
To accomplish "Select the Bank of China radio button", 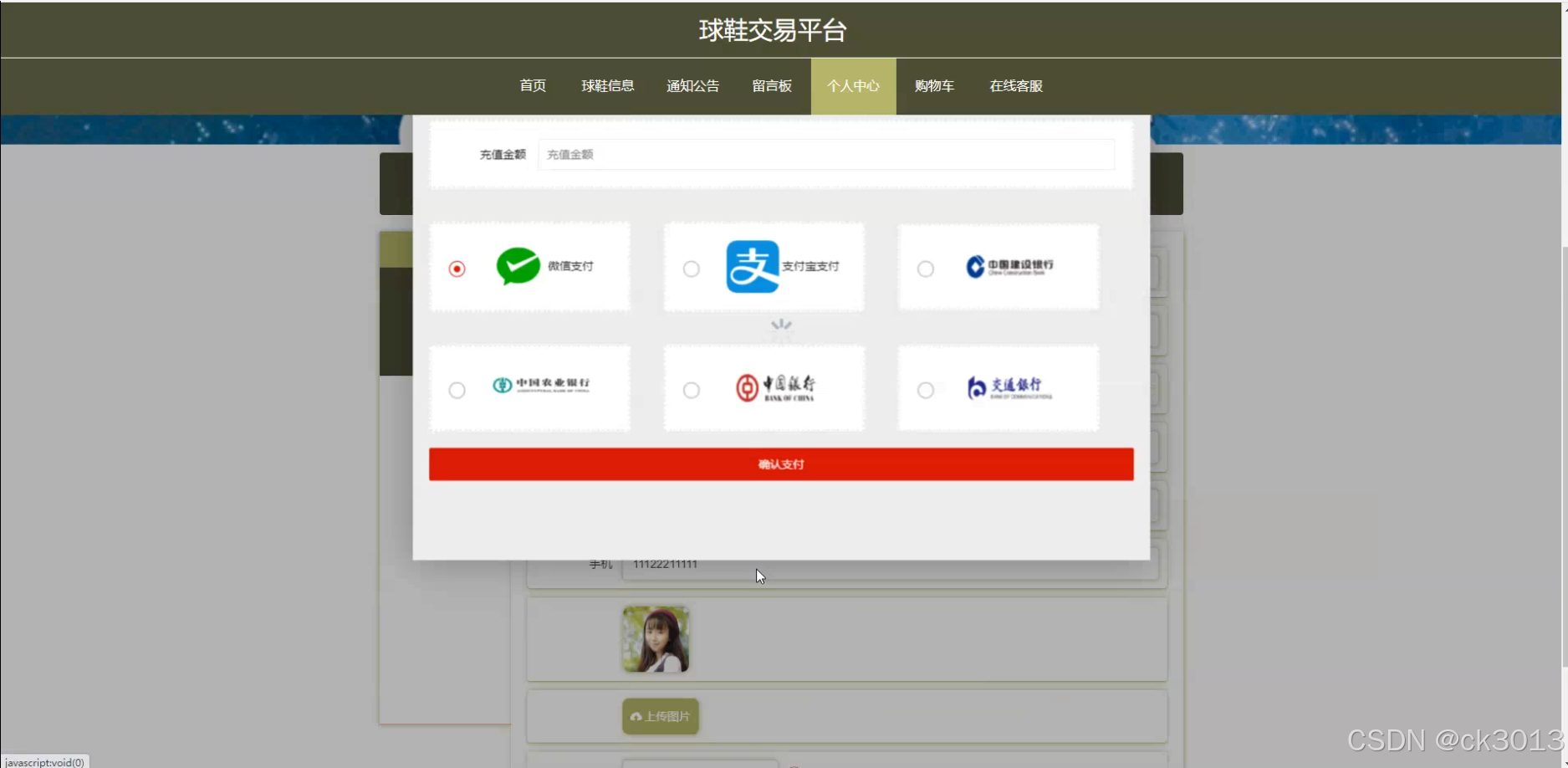I will (x=691, y=390).
